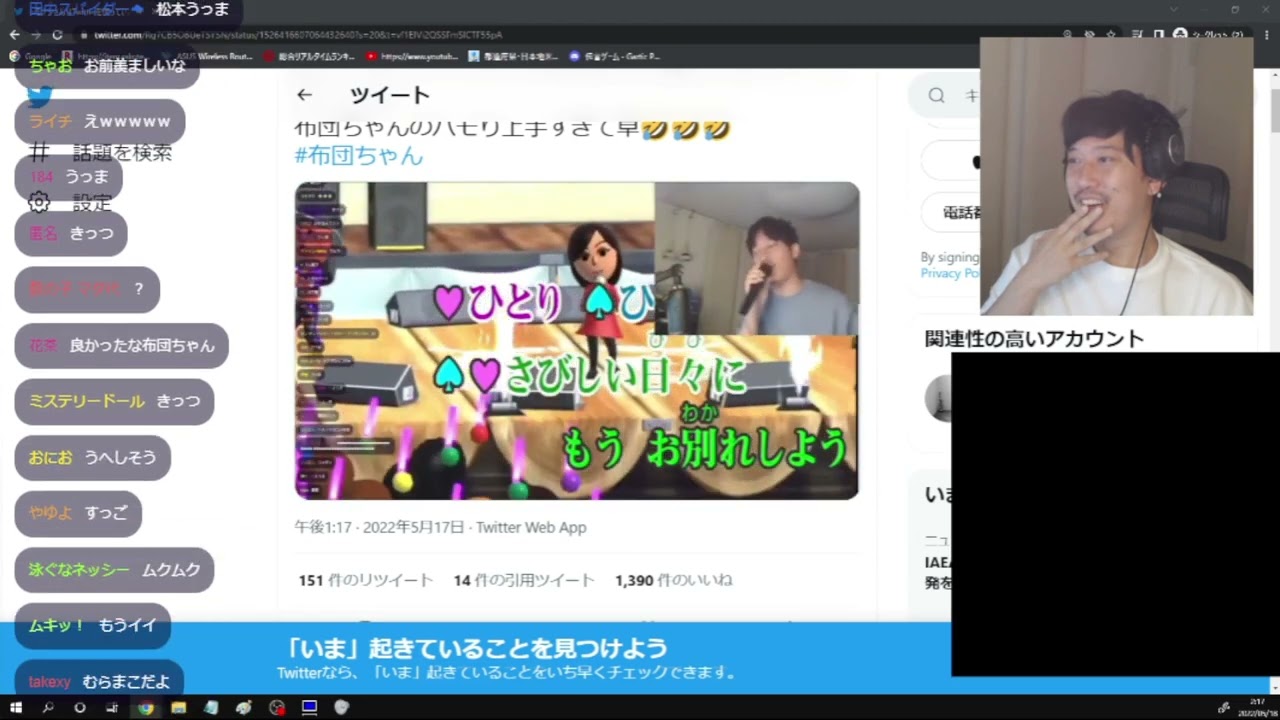Play the karaoke video in tweet
The image size is (1280, 720).
[577, 341]
